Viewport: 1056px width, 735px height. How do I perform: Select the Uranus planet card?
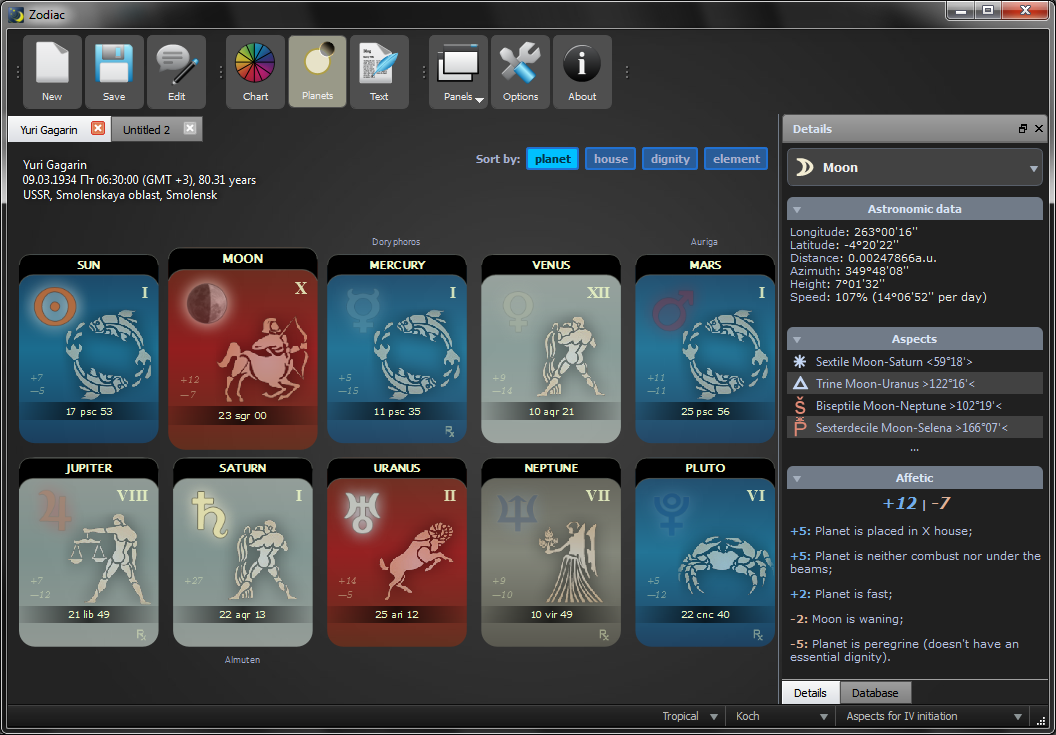(397, 552)
